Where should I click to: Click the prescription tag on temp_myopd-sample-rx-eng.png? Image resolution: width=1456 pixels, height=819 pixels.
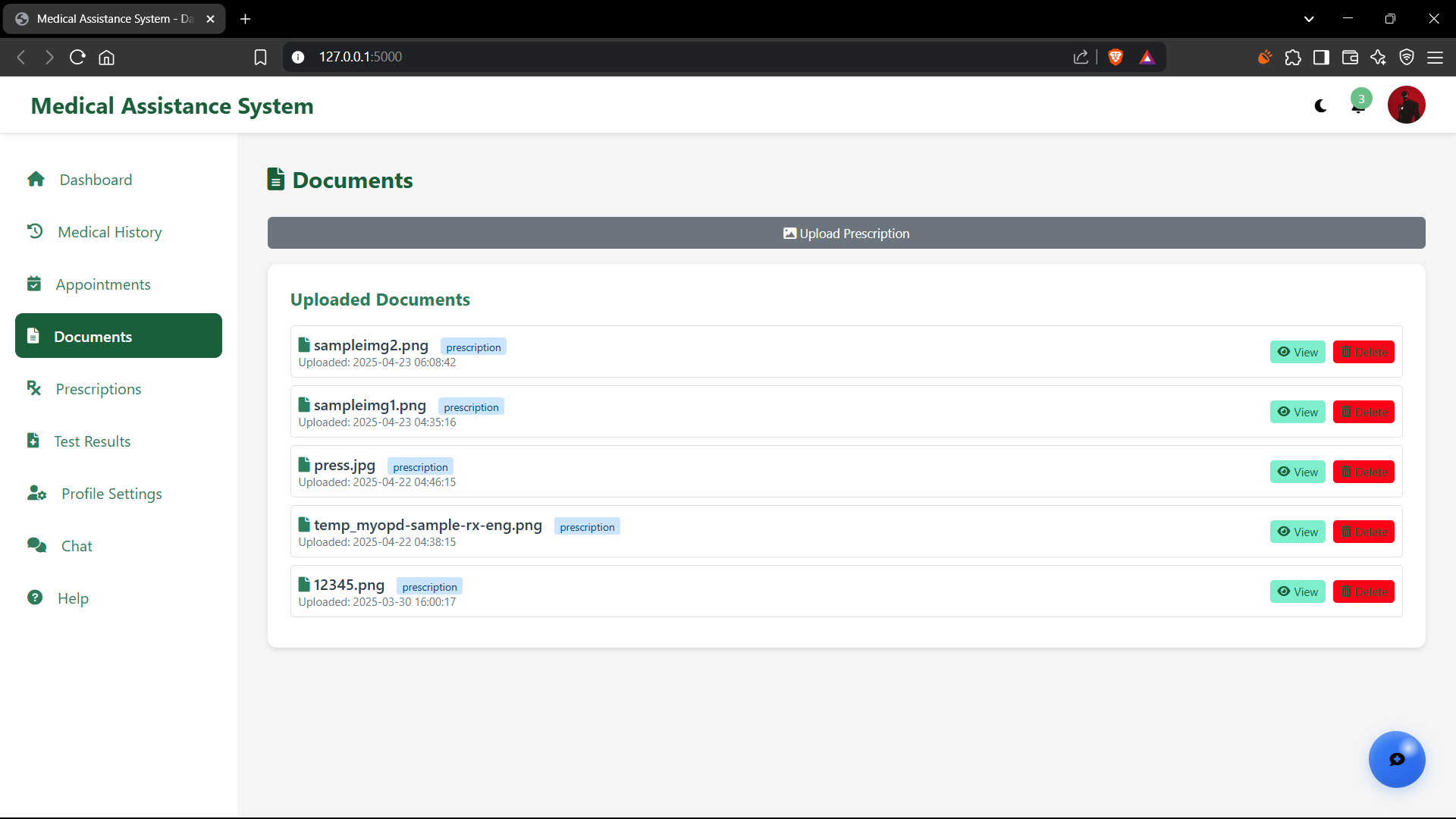pyautogui.click(x=587, y=526)
